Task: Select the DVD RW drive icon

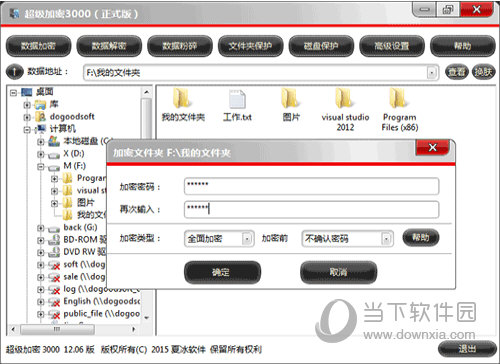Action: pyautogui.click(x=54, y=252)
